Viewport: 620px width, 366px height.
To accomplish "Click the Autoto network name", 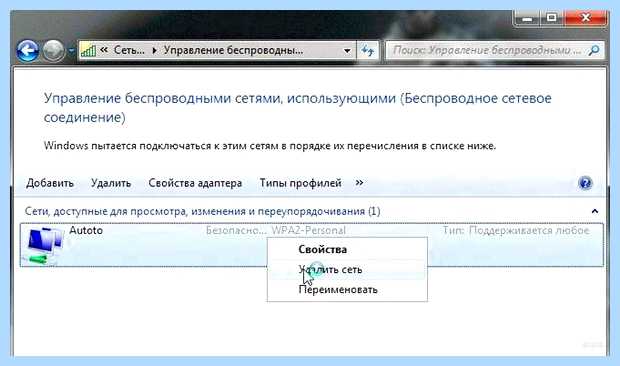I will coord(86,230).
